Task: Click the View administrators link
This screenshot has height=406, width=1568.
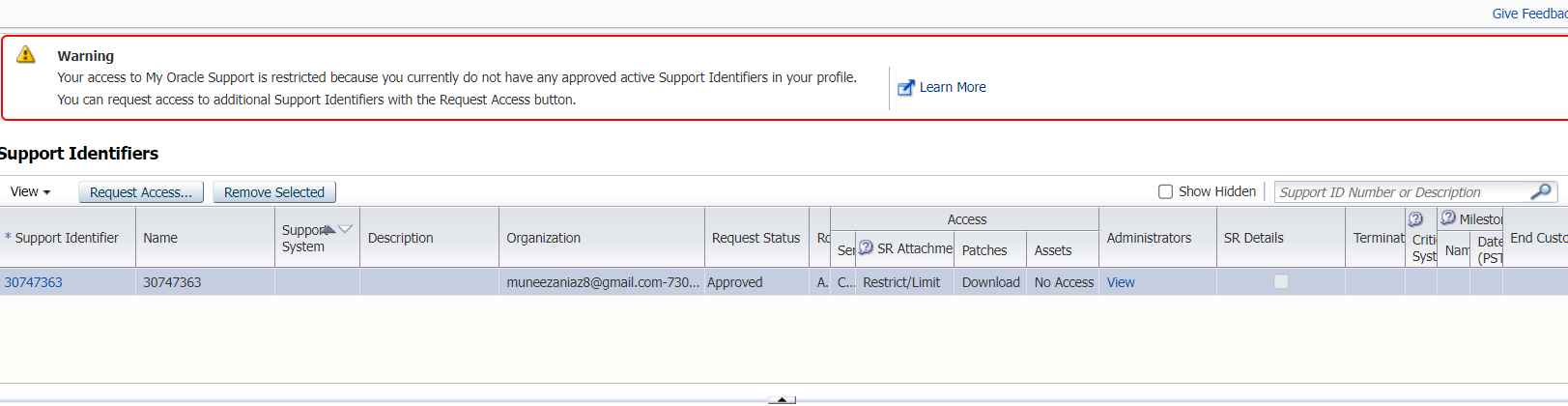Action: pyautogui.click(x=1121, y=282)
